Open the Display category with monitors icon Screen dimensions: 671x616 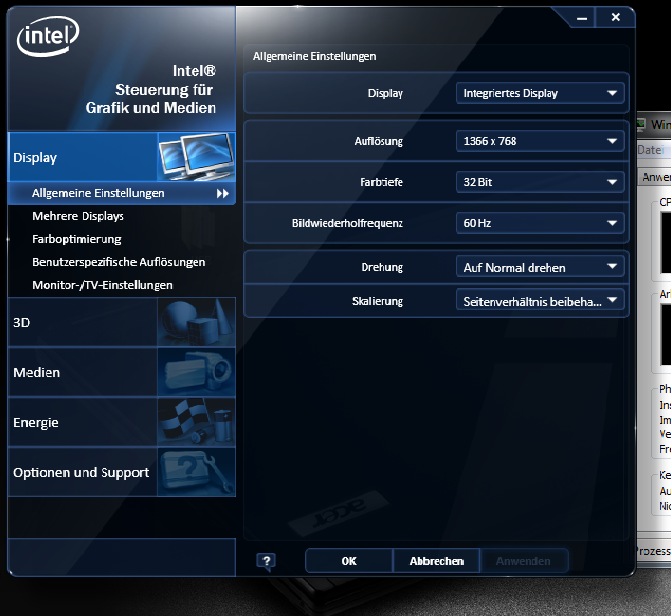pyautogui.click(x=122, y=157)
